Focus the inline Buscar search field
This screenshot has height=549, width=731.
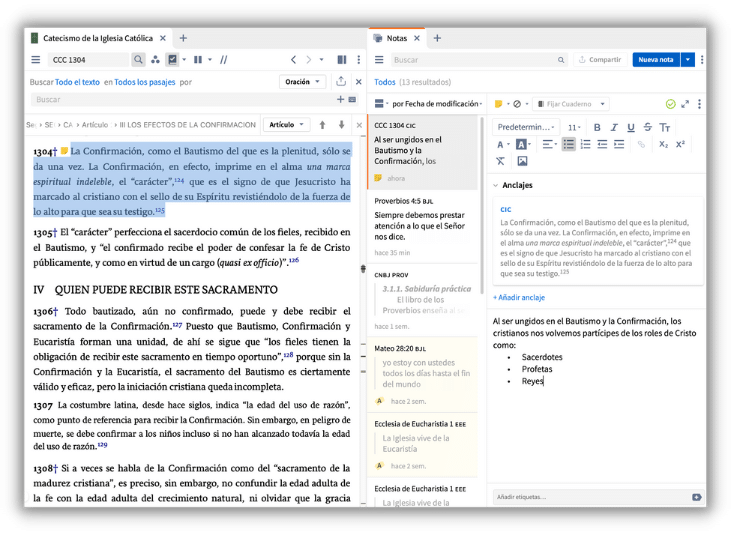(x=183, y=99)
